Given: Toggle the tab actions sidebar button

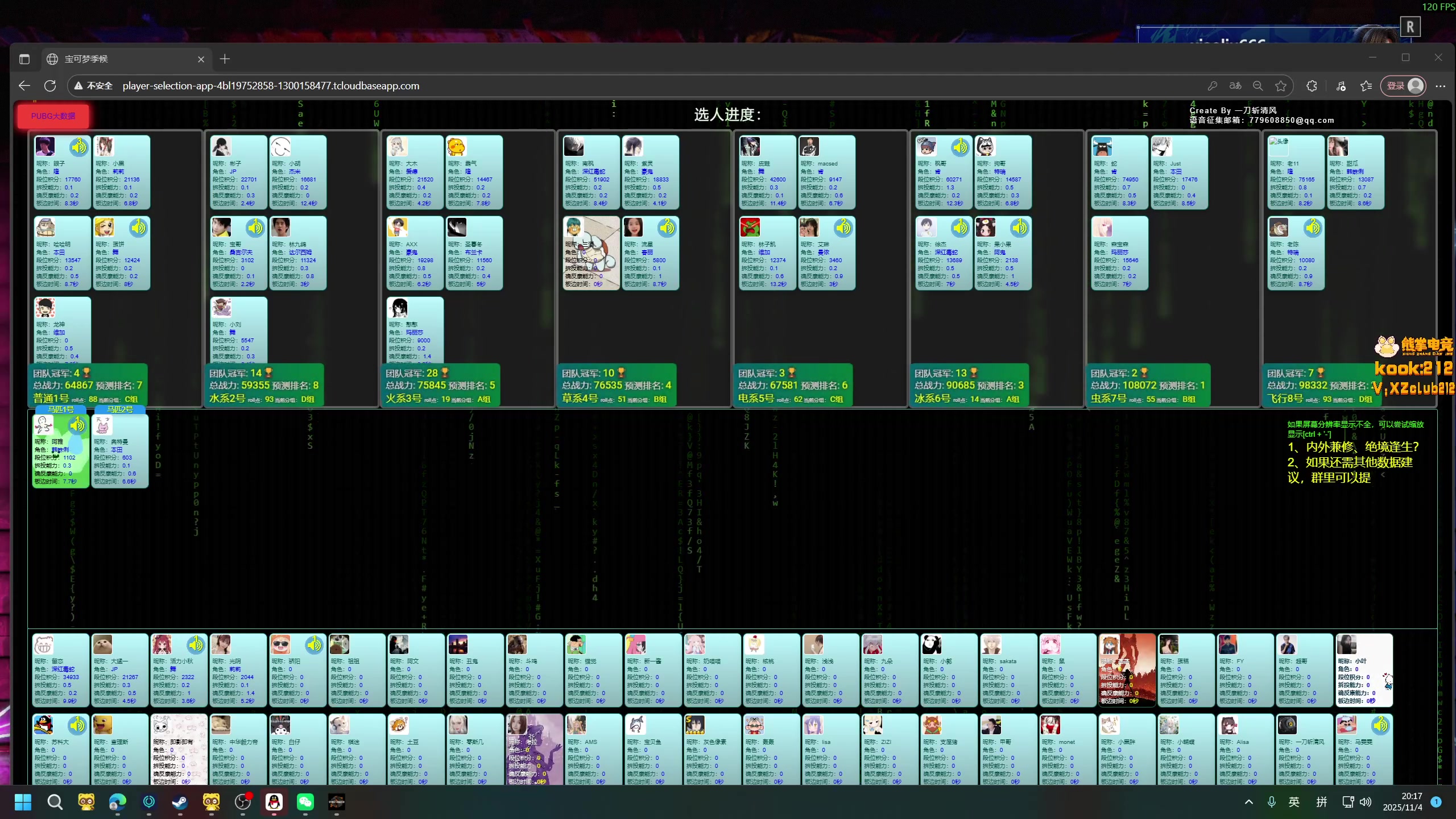Looking at the screenshot, I should 24,59.
